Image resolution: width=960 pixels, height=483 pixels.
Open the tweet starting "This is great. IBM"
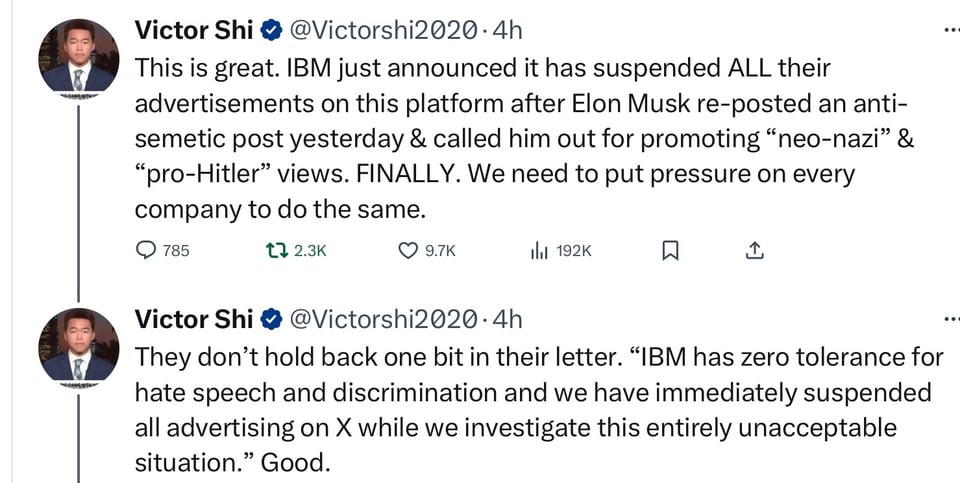pos(500,139)
